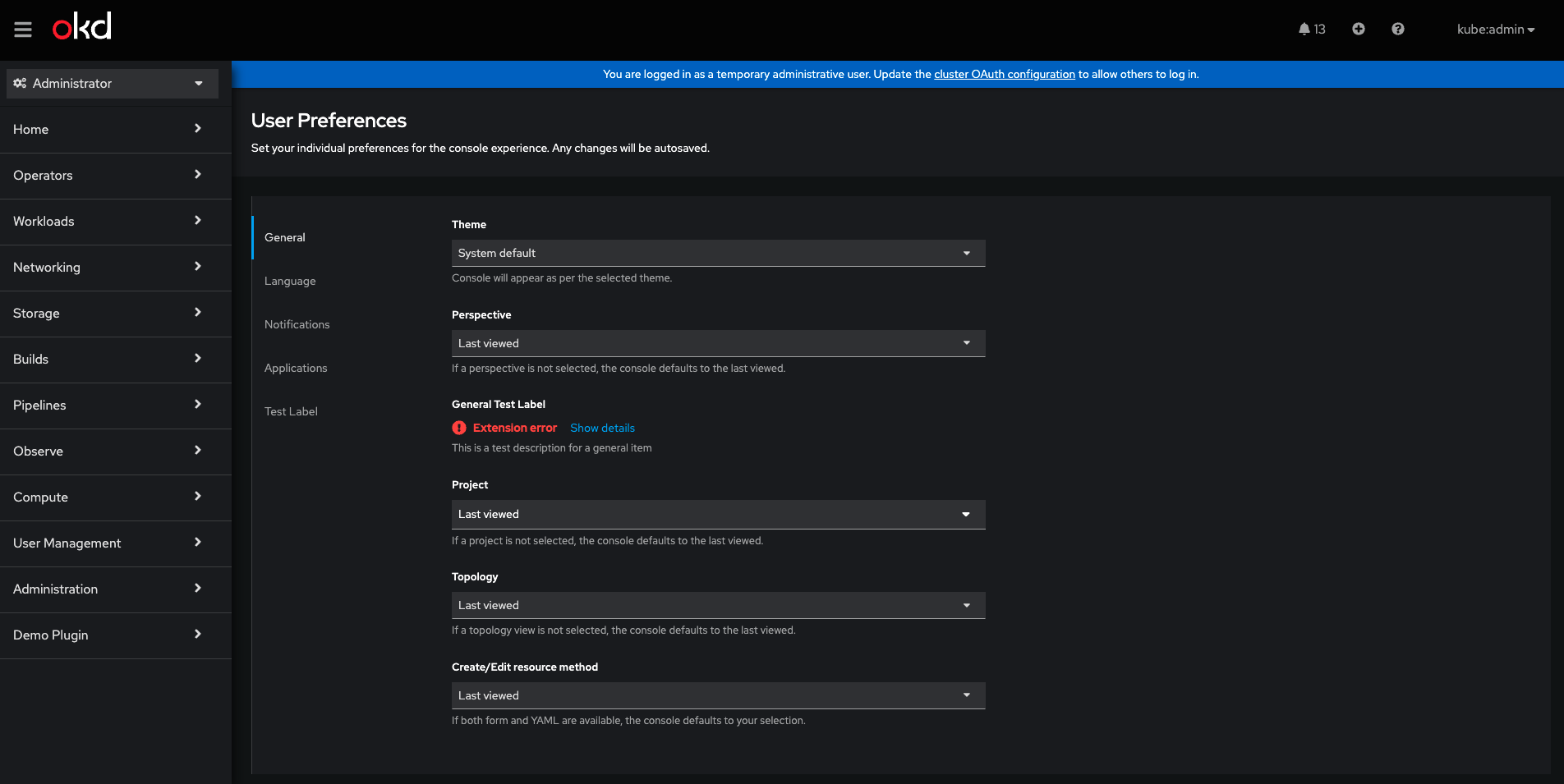Click the plus import icon
This screenshot has height=784, width=1564.
coord(1359,30)
